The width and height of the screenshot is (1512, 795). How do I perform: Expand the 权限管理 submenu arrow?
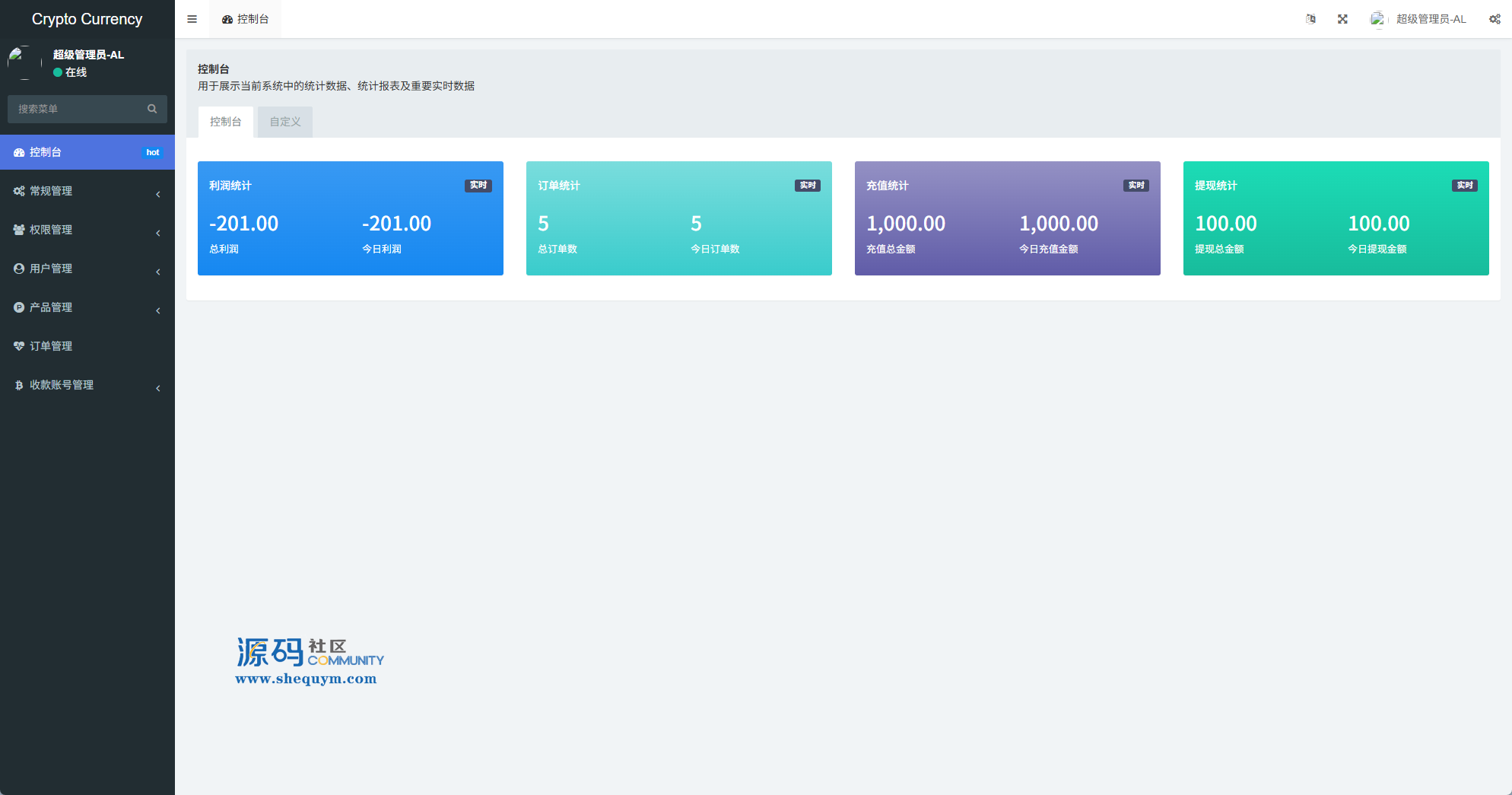(158, 233)
